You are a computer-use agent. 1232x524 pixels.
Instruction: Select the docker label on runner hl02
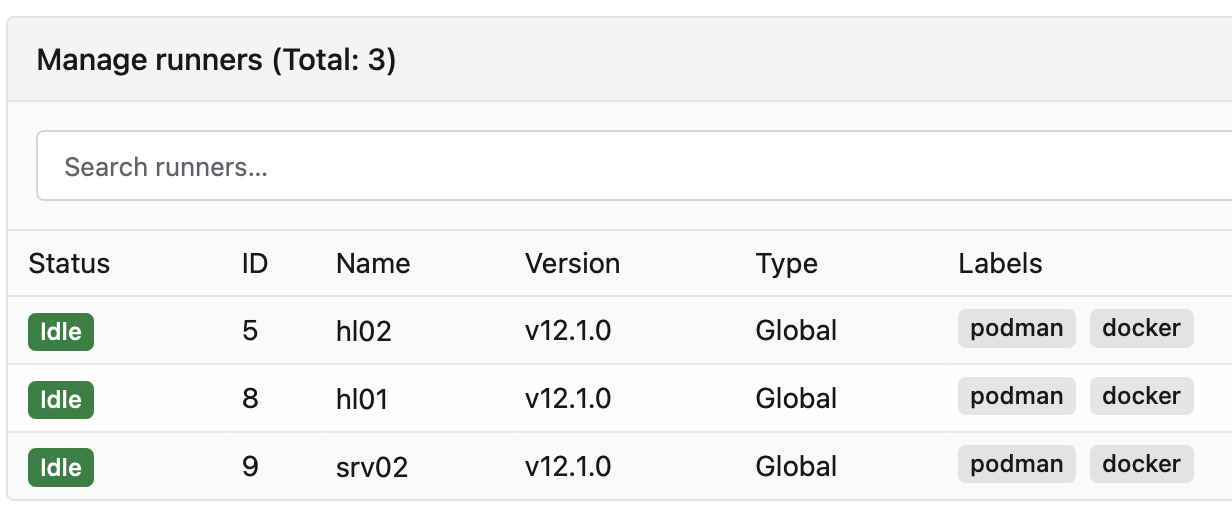[1141, 328]
